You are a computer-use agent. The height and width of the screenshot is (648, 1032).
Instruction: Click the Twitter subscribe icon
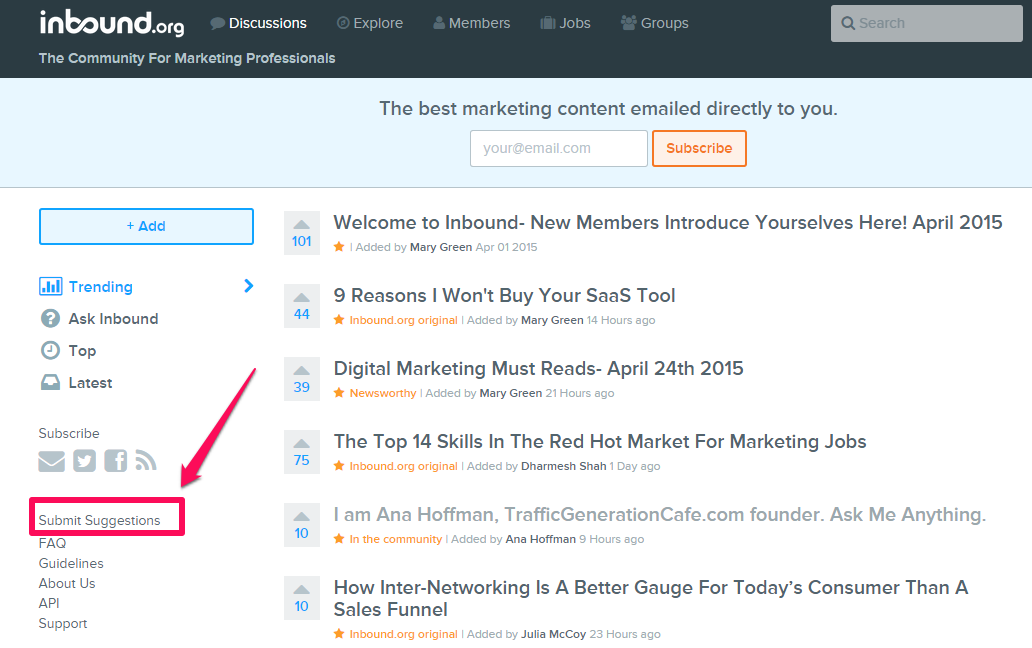[84, 461]
